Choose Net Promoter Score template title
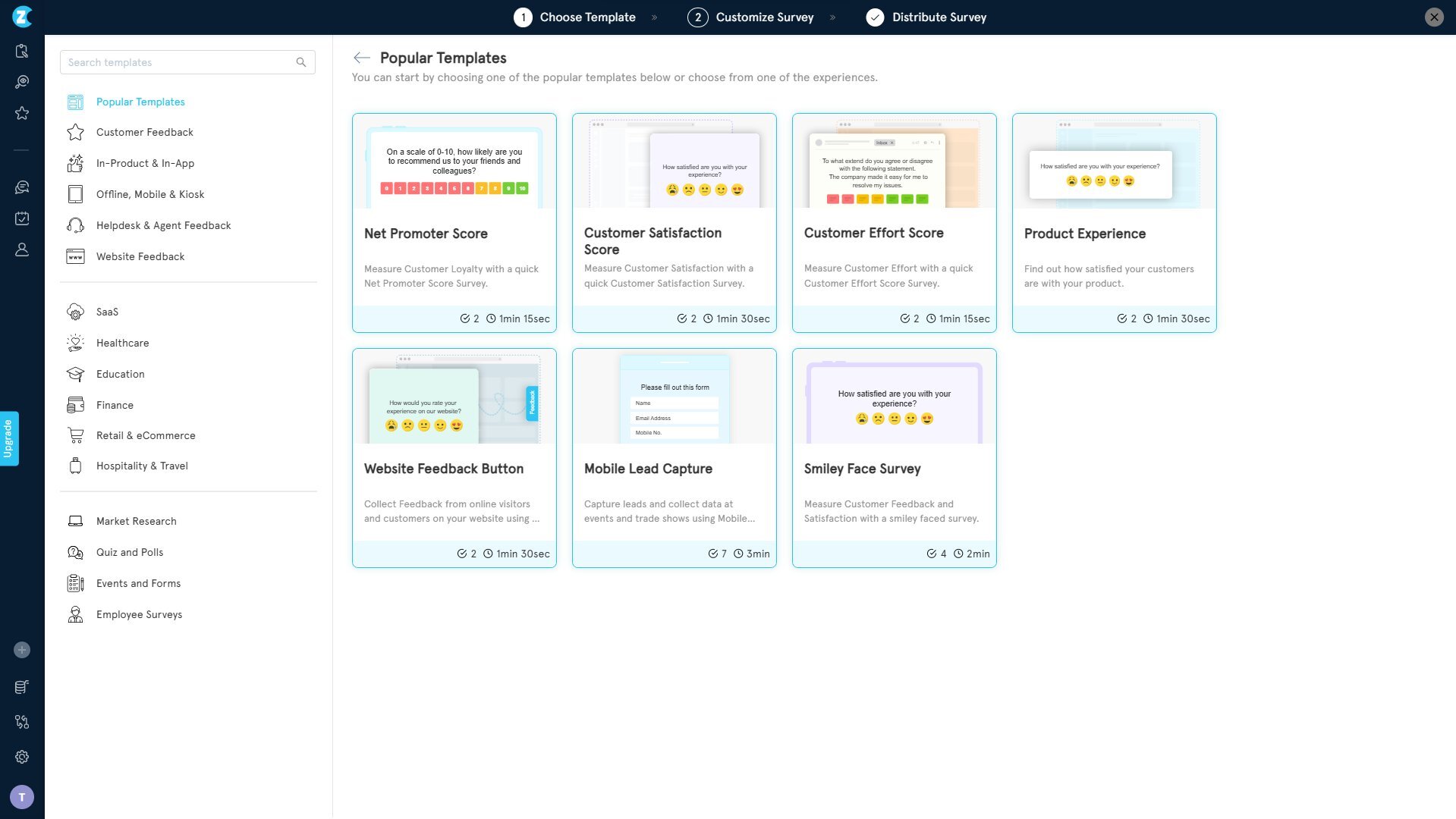This screenshot has height=819, width=1456. pyautogui.click(x=426, y=234)
